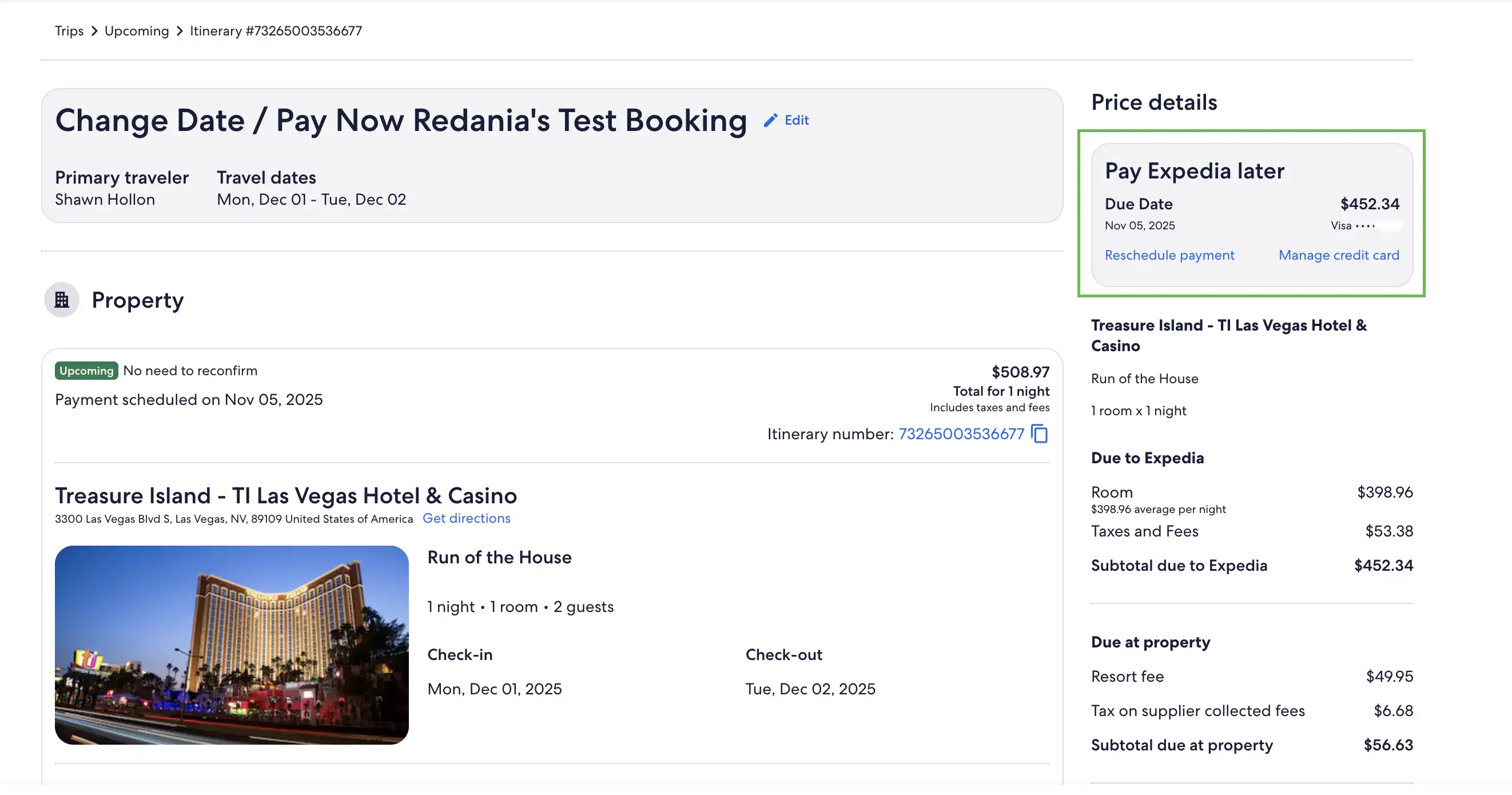Open the Upcoming breadcrumb link
Image resolution: width=1512 pixels, height=795 pixels.
[136, 30]
